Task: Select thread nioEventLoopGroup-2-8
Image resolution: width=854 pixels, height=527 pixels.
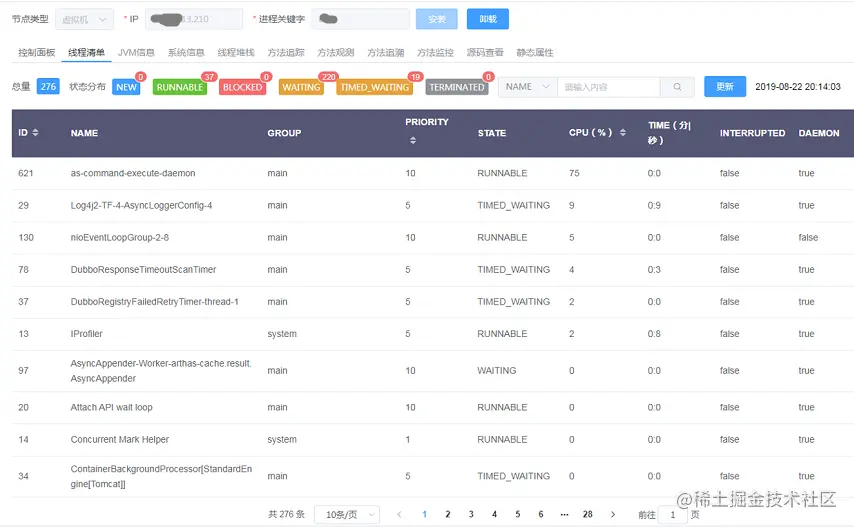Action: point(120,237)
